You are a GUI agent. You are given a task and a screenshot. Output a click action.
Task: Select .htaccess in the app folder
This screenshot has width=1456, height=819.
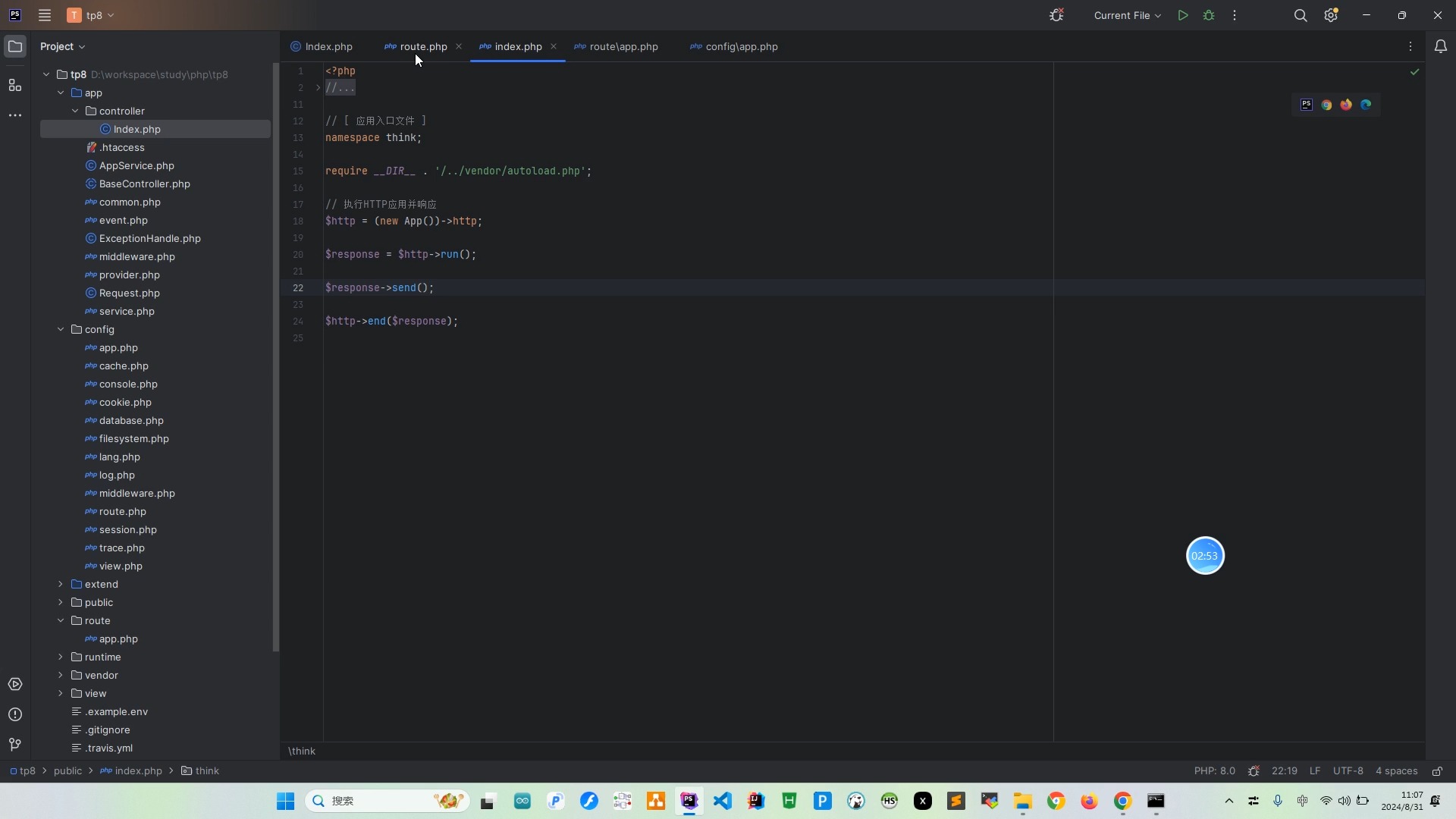point(121,147)
